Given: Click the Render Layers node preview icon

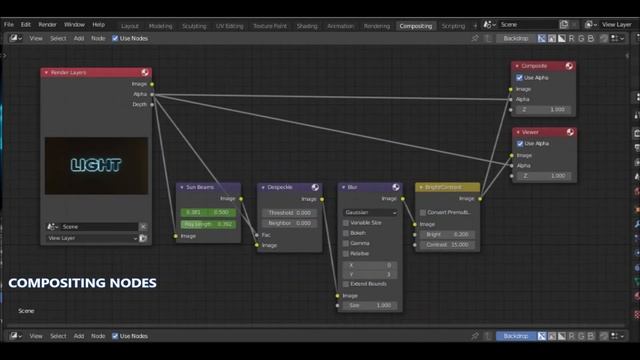Looking at the screenshot, I should pyautogui.click(x=145, y=72).
